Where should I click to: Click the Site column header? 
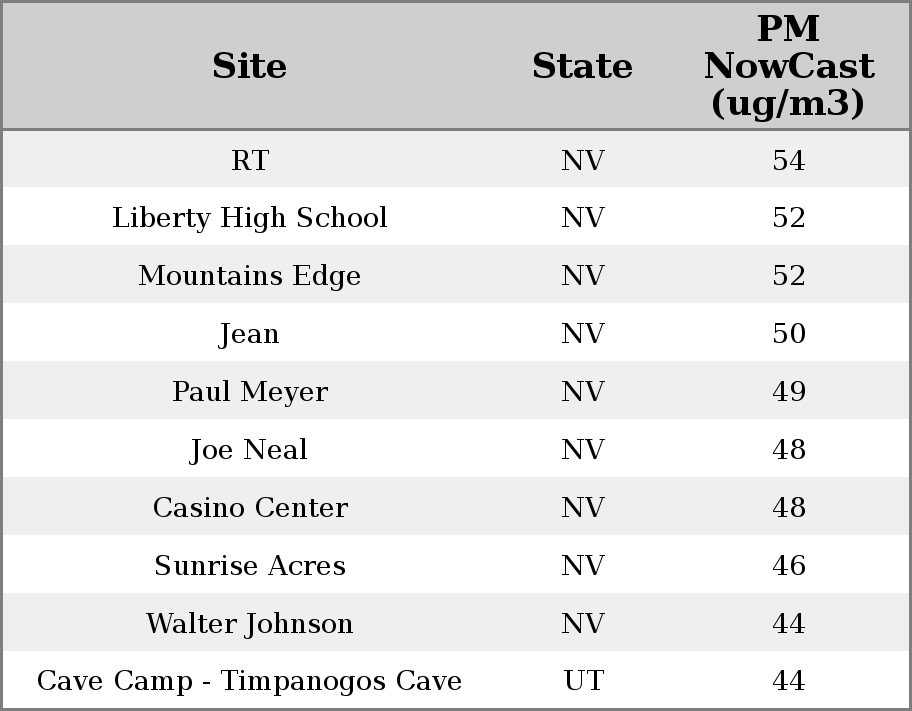(249, 67)
